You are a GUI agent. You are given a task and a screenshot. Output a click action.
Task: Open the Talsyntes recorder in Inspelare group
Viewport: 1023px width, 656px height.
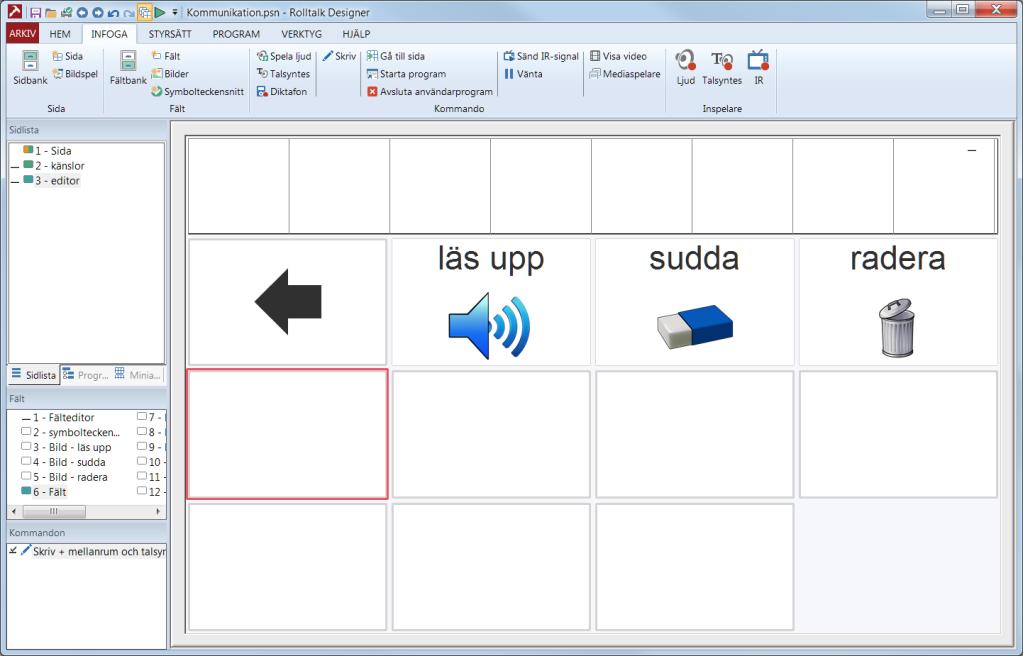[722, 68]
